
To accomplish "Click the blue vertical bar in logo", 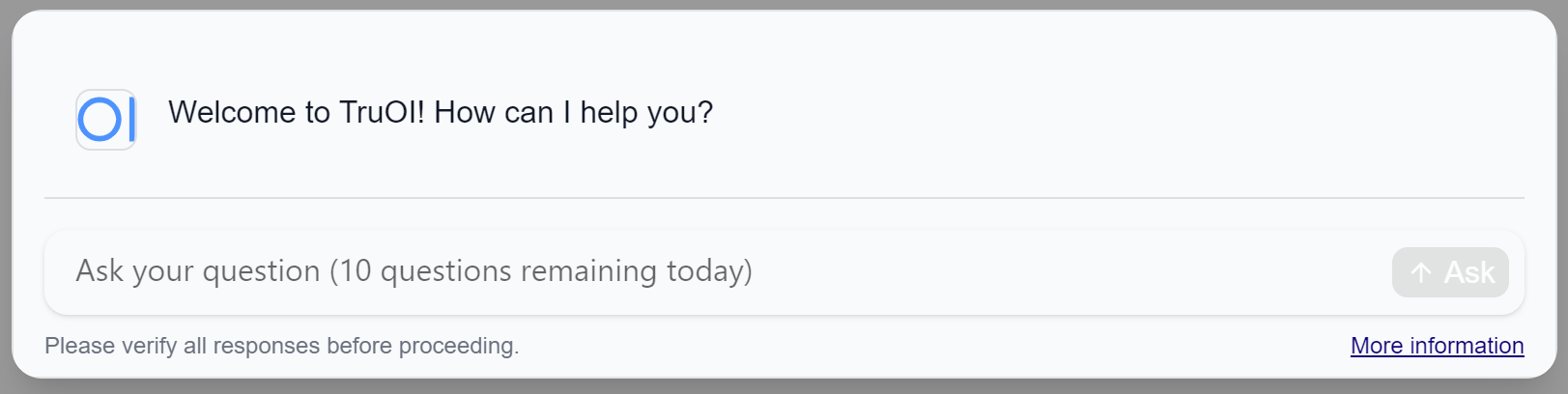I will [131, 120].
